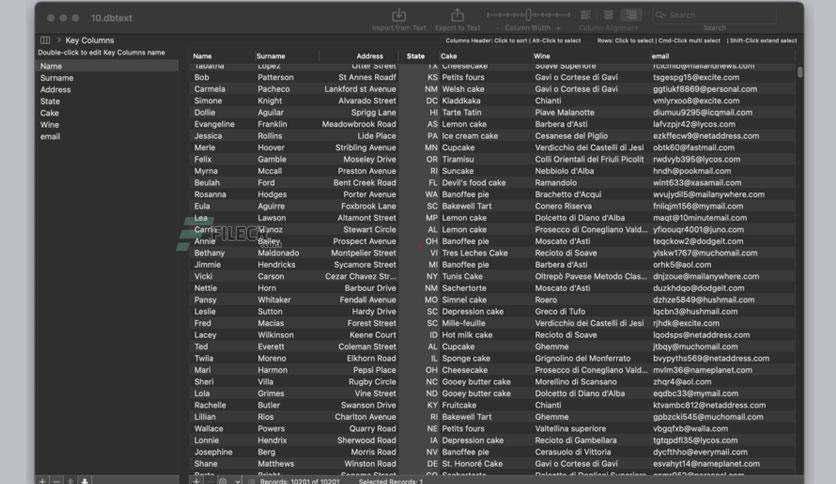
Task: Click the 'Tres Leches Cake' cell
Action: (x=475, y=253)
